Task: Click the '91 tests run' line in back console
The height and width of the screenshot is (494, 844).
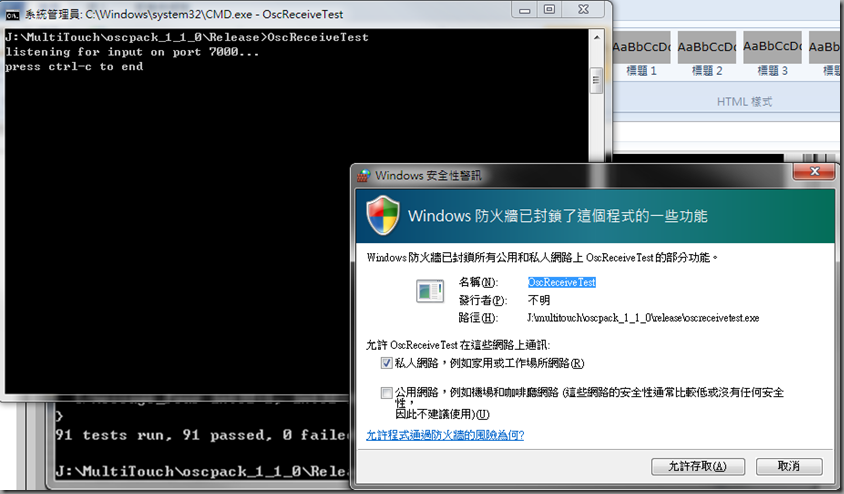Action: [202, 435]
